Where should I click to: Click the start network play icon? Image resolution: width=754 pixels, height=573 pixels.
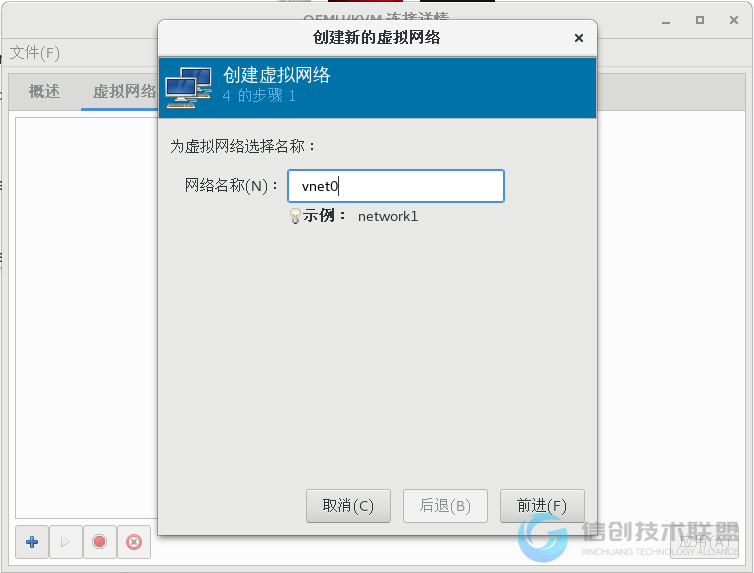click(x=65, y=542)
